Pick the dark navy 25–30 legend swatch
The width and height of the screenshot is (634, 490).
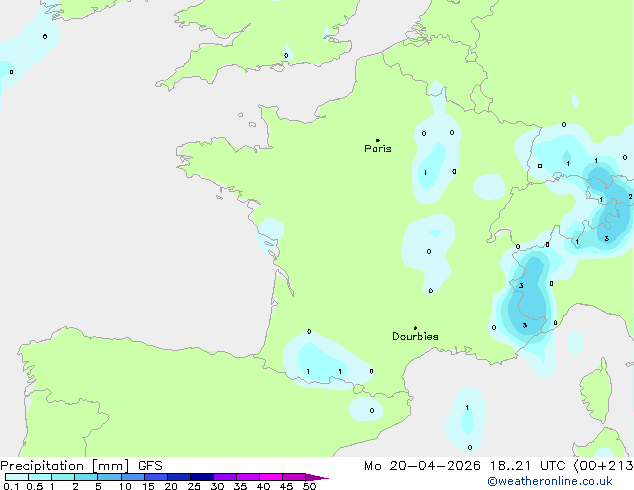click(x=202, y=477)
